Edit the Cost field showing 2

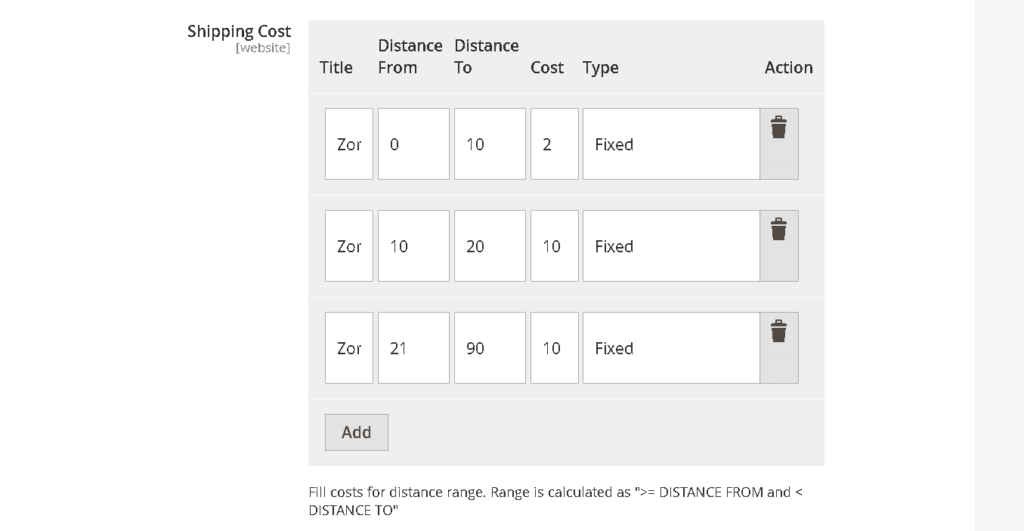554,144
